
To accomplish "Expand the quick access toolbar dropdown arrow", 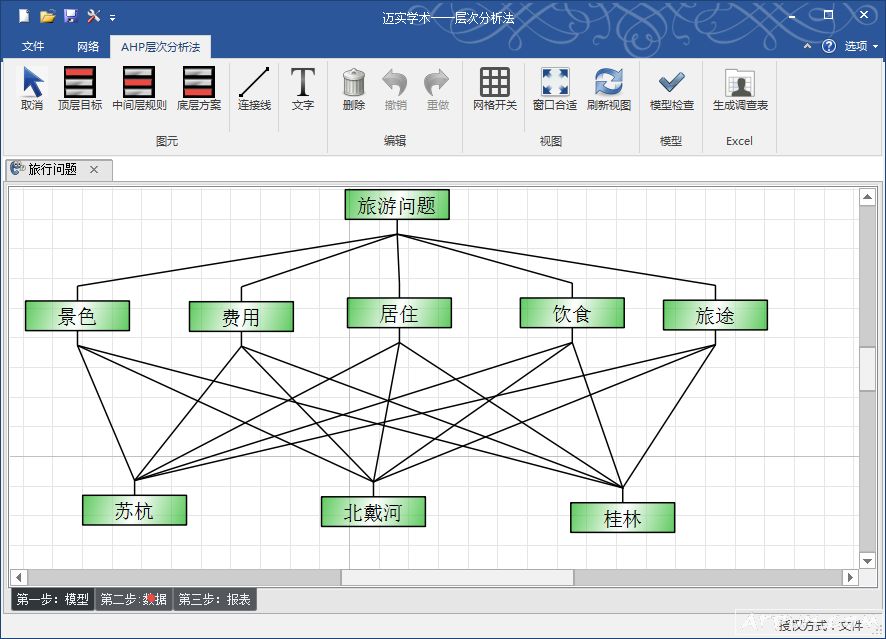I will (113, 17).
